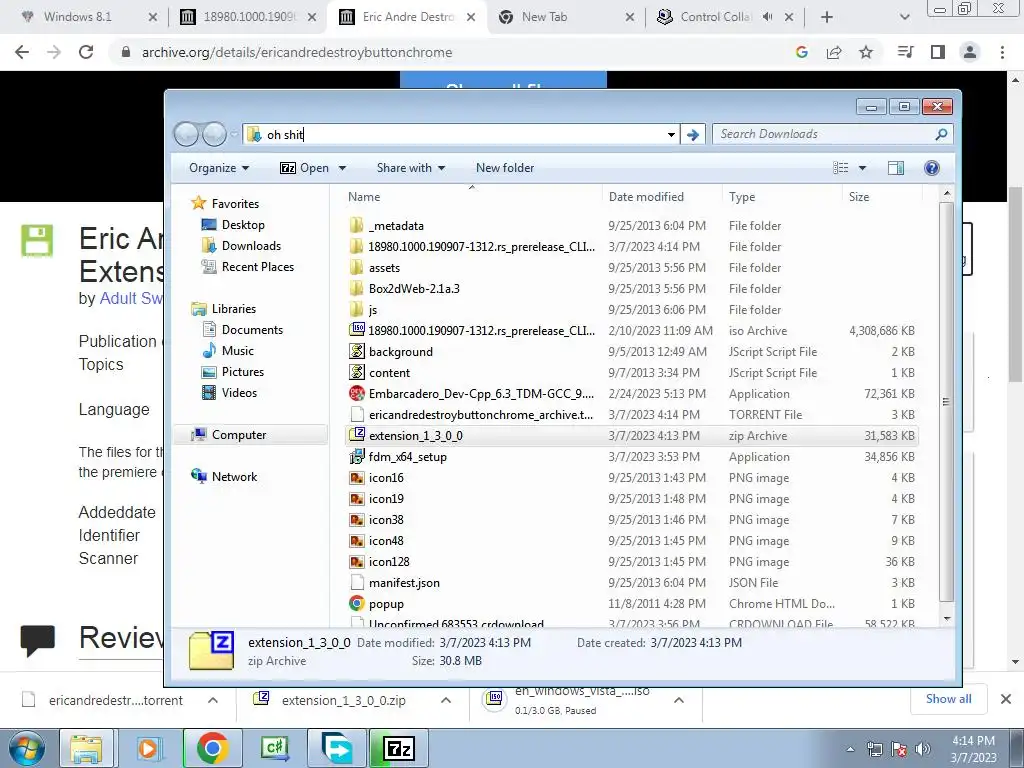The image size is (1024, 768).
Task: Switch to the New Tab tab
Action: tap(565, 17)
